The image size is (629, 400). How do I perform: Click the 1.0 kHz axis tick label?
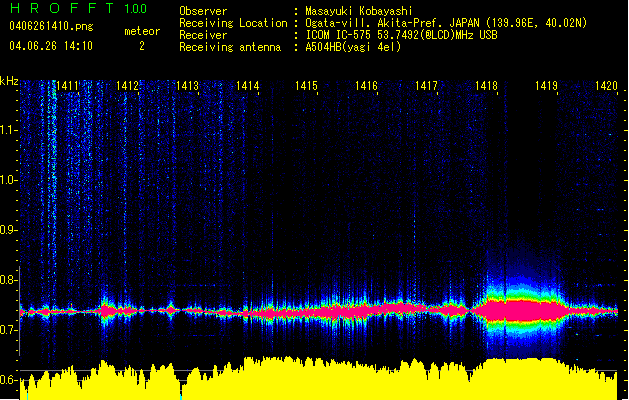point(8,180)
